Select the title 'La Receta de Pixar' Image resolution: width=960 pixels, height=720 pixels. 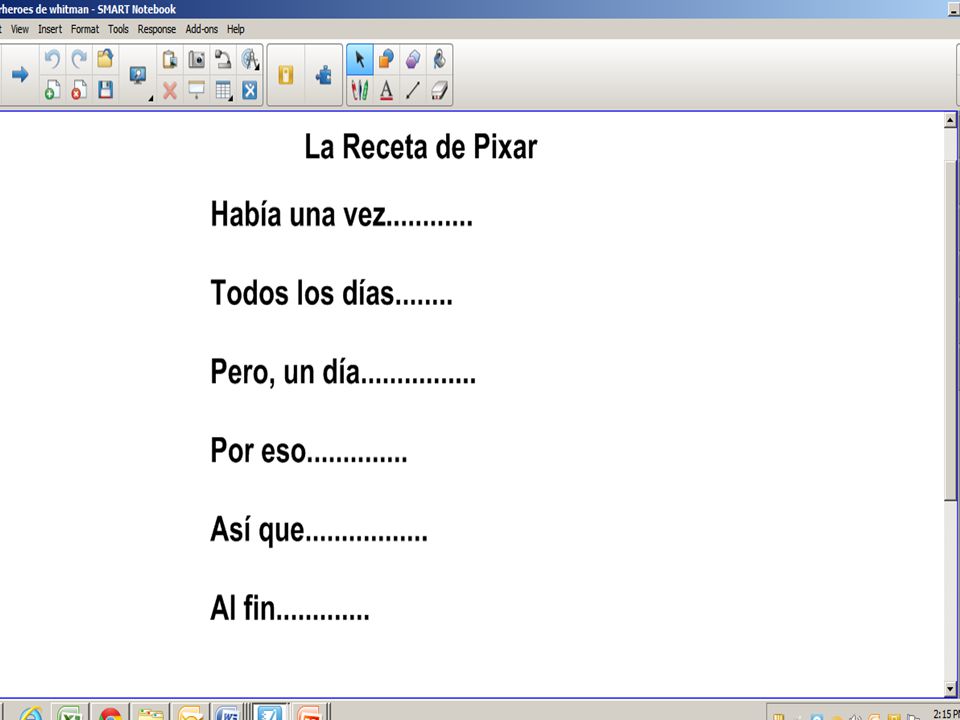point(421,147)
